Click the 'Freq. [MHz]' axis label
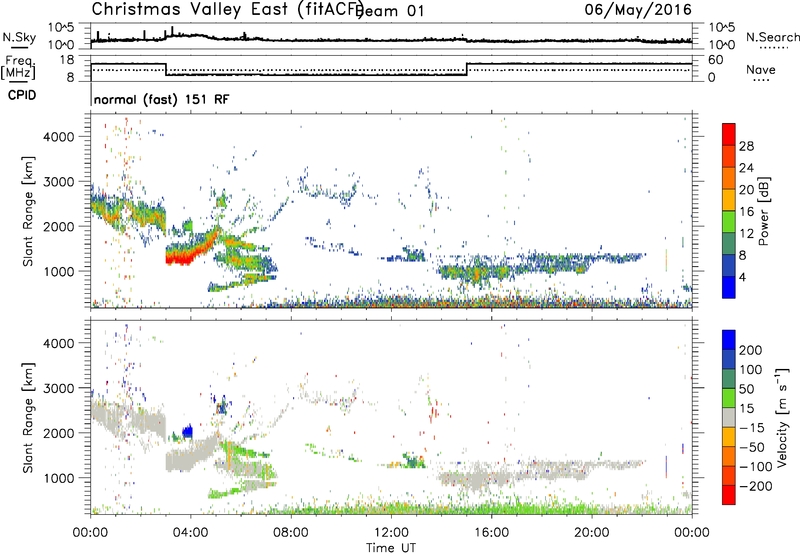Image resolution: width=800 pixels, height=554 pixels. tap(19, 67)
